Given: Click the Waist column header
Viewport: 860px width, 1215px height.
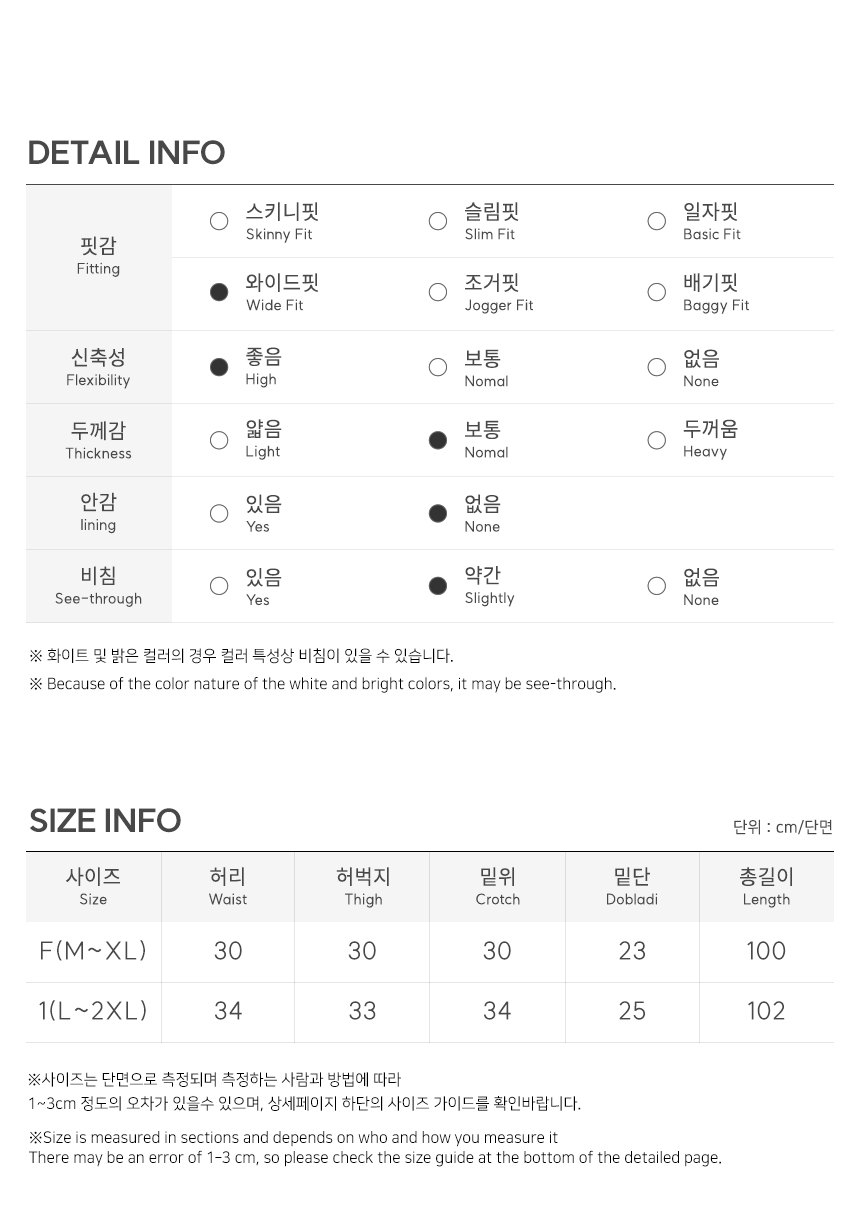Looking at the screenshot, I should coord(228,887).
